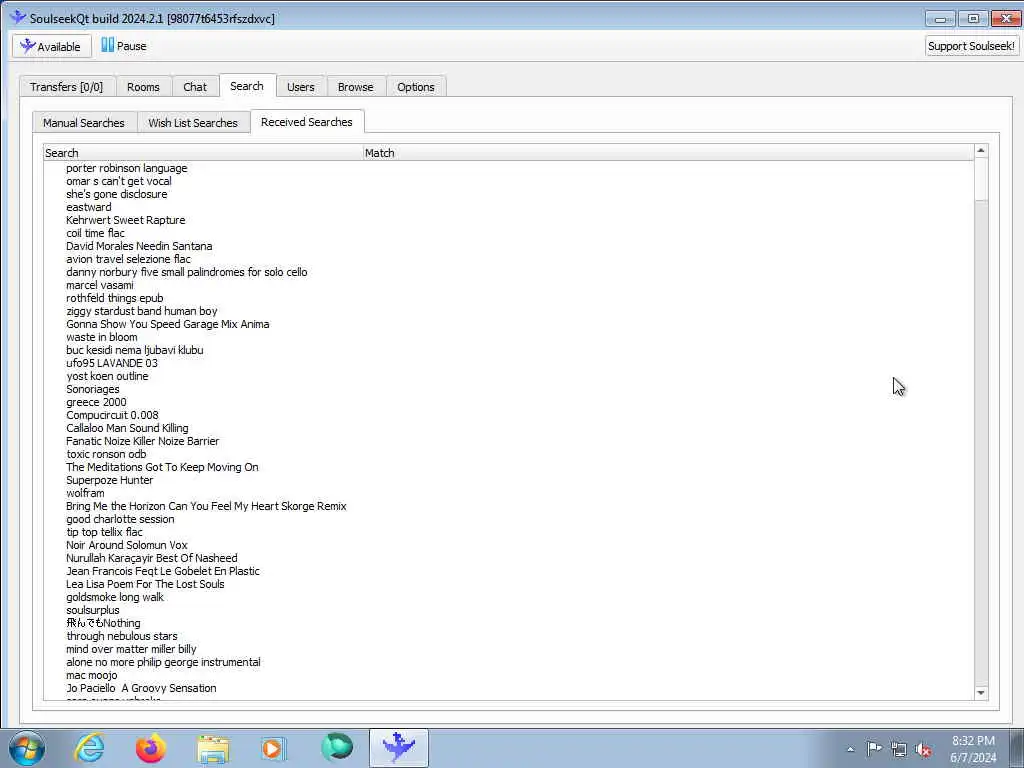
Task: Open Windows Explorer folder icon in taskbar
Action: pyautogui.click(x=213, y=748)
